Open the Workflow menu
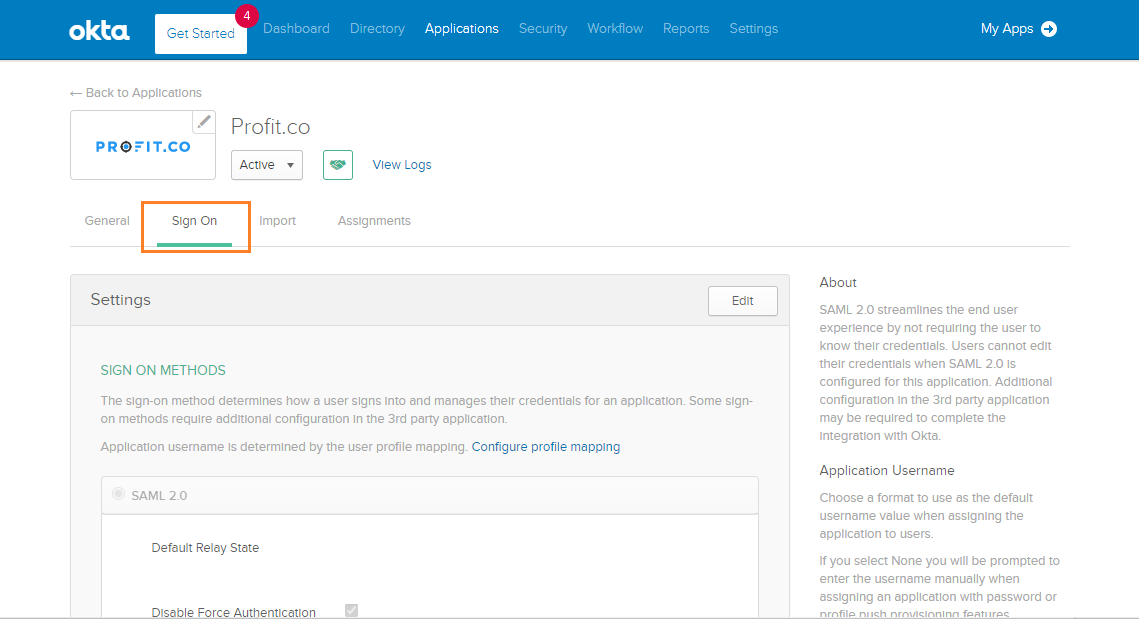 click(x=614, y=28)
